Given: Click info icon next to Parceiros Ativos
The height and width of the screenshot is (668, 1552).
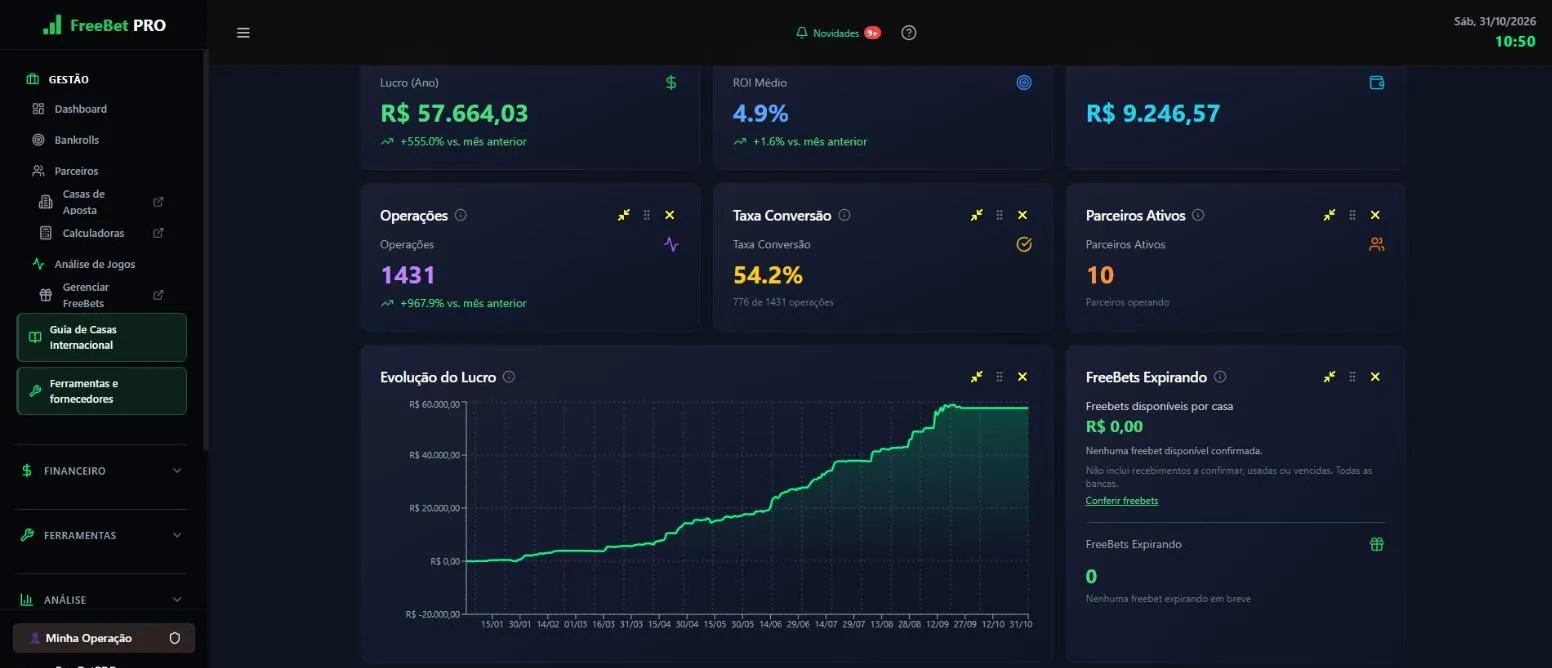Looking at the screenshot, I should pyautogui.click(x=1198, y=215).
